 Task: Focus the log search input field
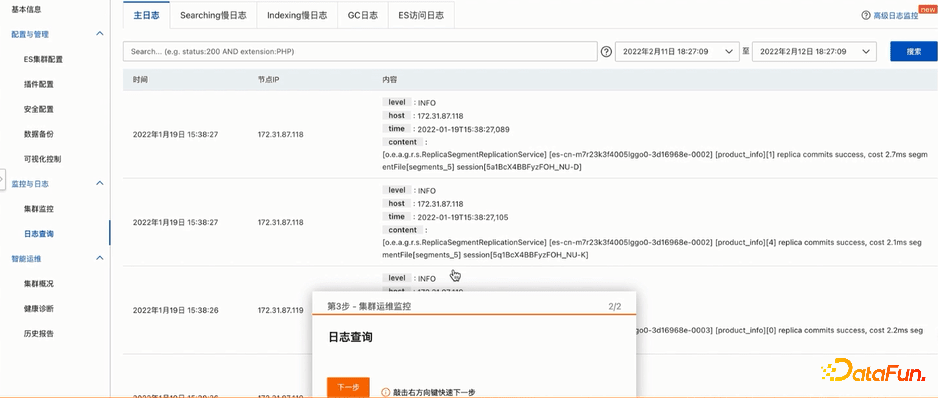click(360, 51)
